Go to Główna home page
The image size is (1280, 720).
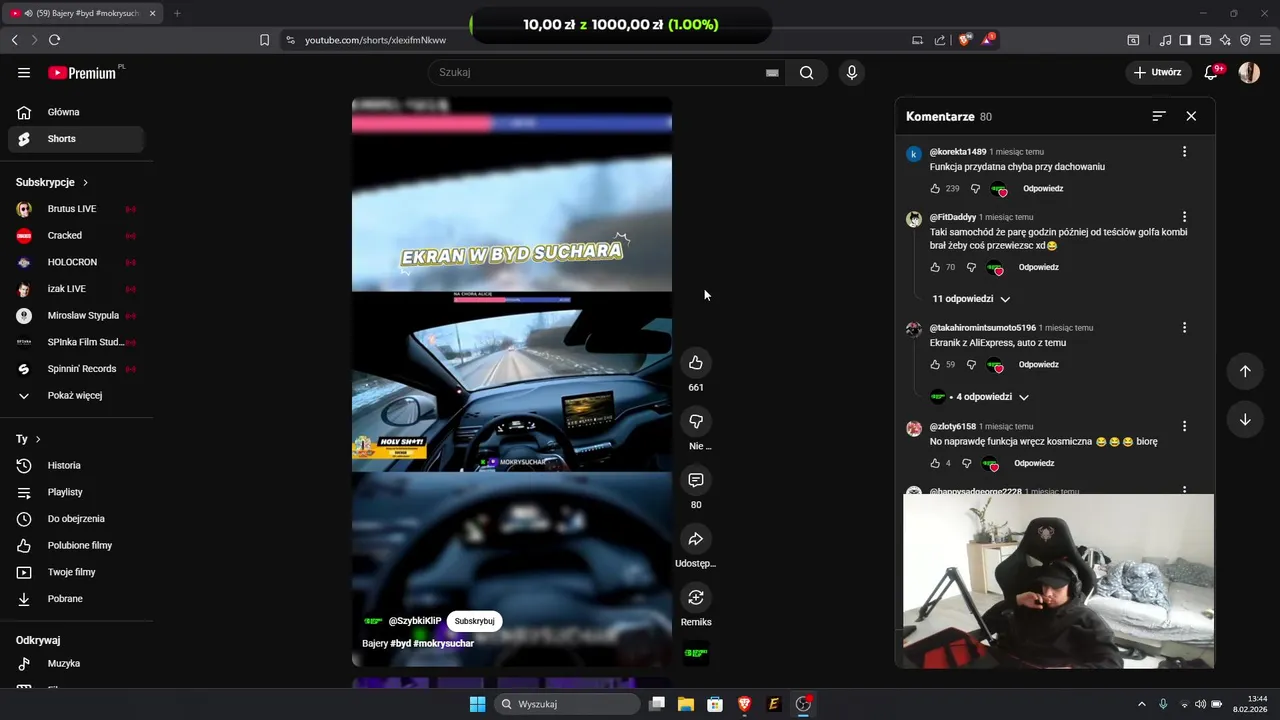click(x=76, y=112)
